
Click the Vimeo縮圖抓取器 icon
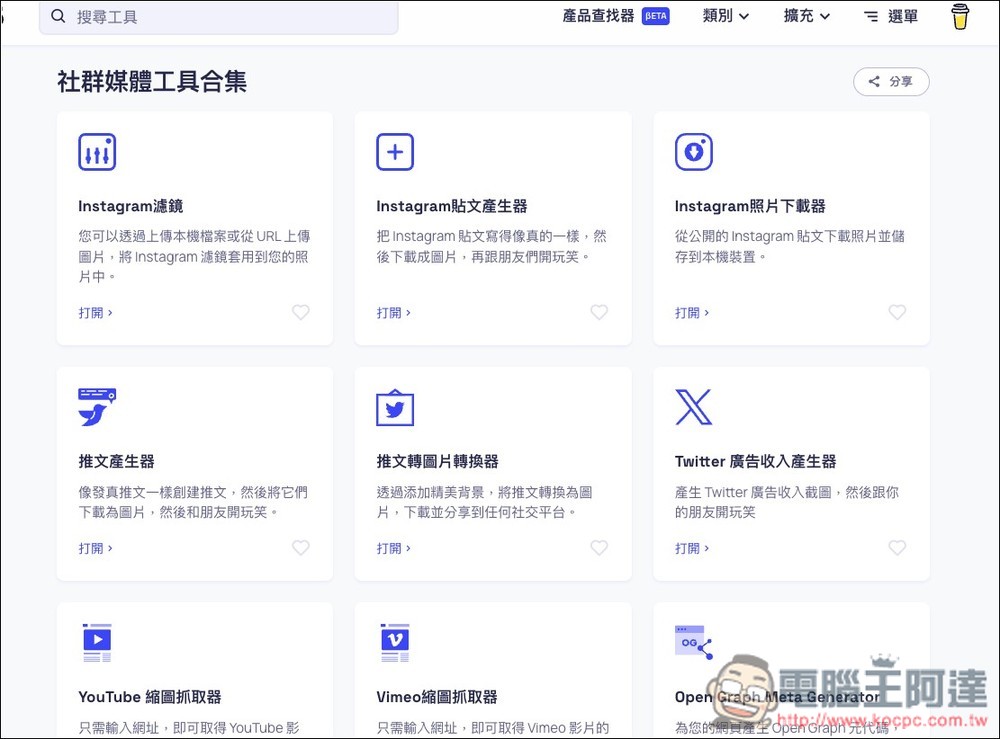[395, 643]
